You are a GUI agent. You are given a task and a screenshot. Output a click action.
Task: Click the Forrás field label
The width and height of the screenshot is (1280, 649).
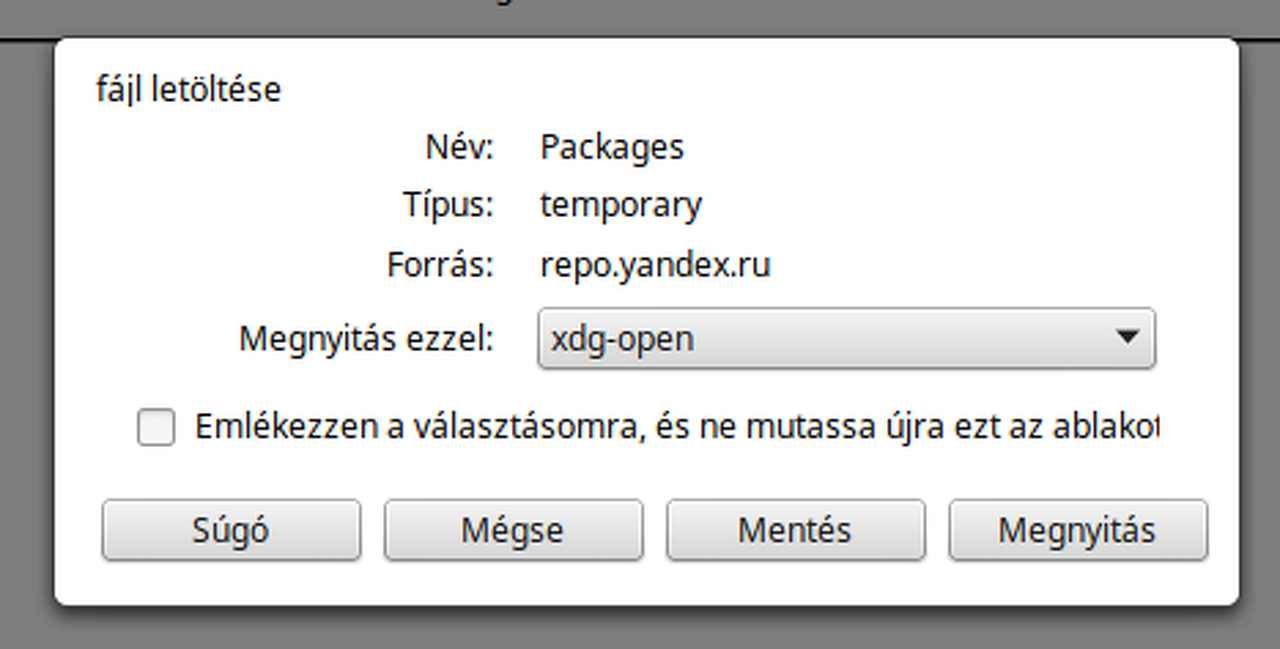(x=440, y=266)
